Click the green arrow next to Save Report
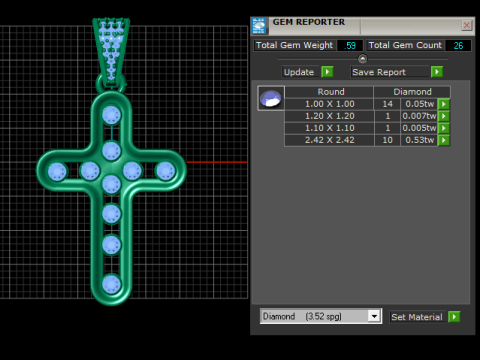This screenshot has width=480, height=360. [437, 72]
